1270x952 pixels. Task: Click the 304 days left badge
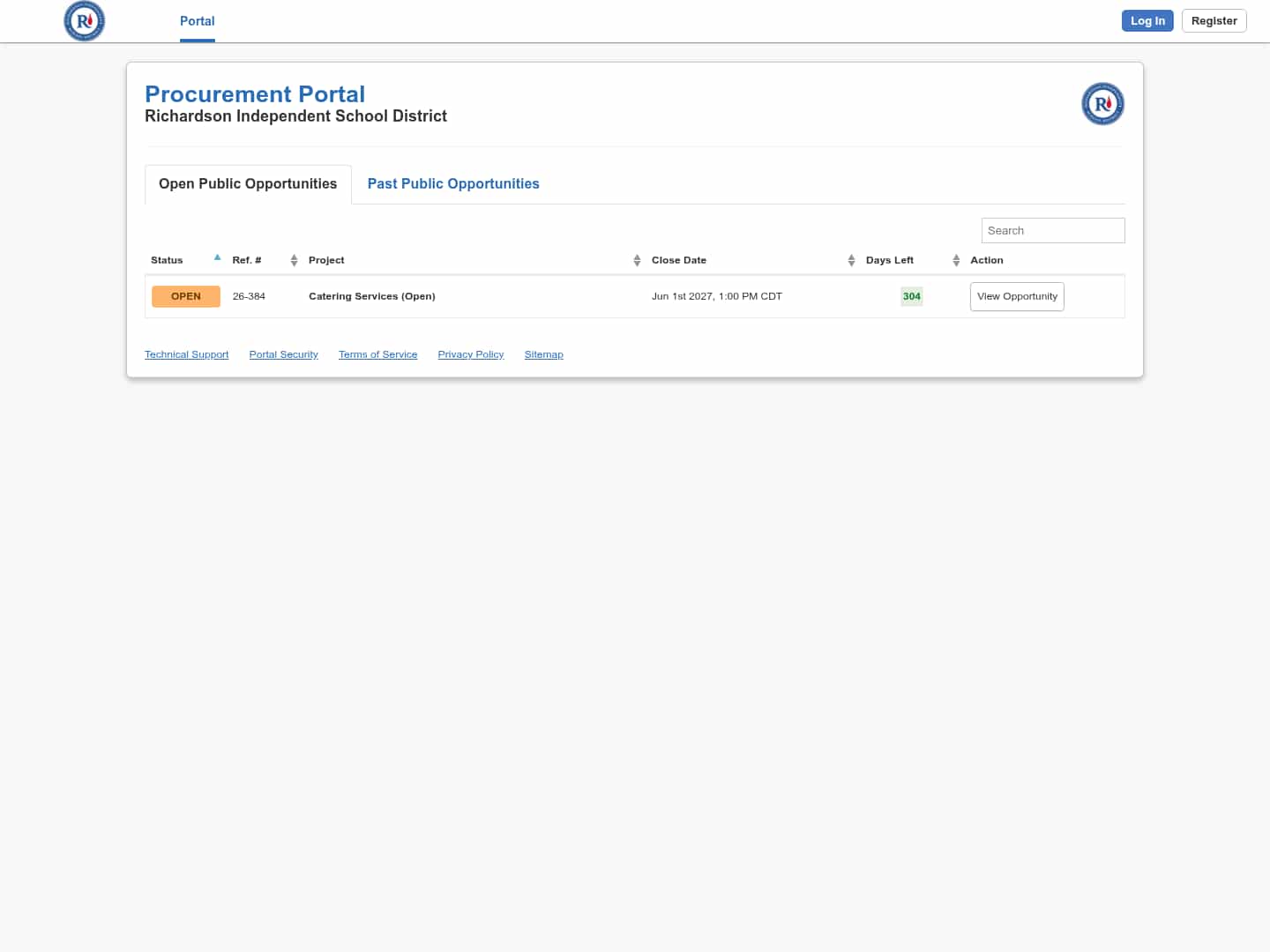coord(912,296)
